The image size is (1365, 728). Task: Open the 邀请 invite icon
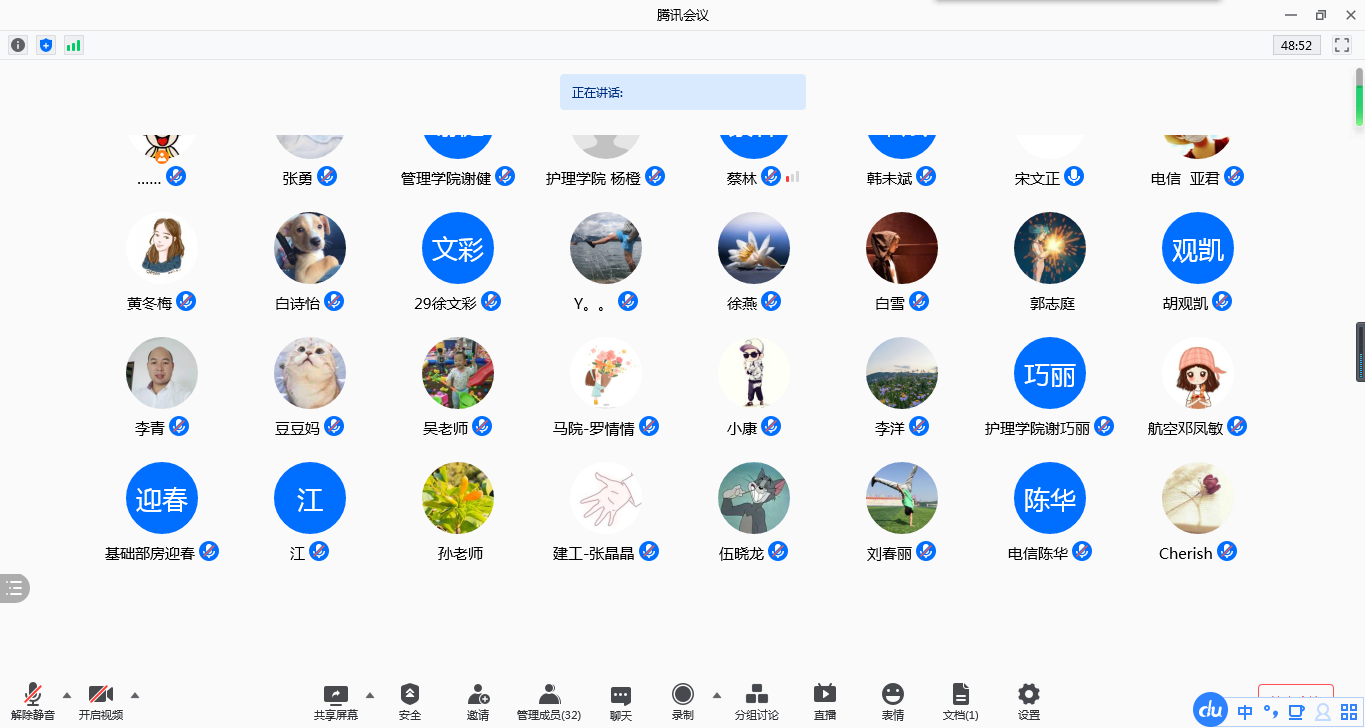478,701
